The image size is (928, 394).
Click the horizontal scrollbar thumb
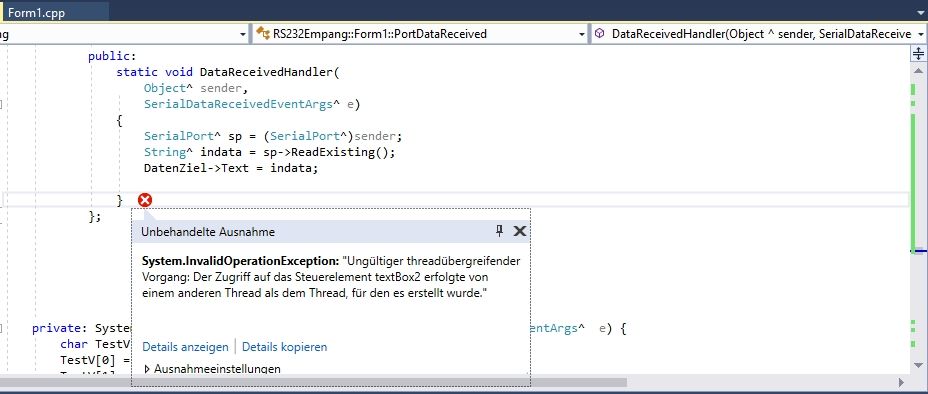[x=314, y=382]
